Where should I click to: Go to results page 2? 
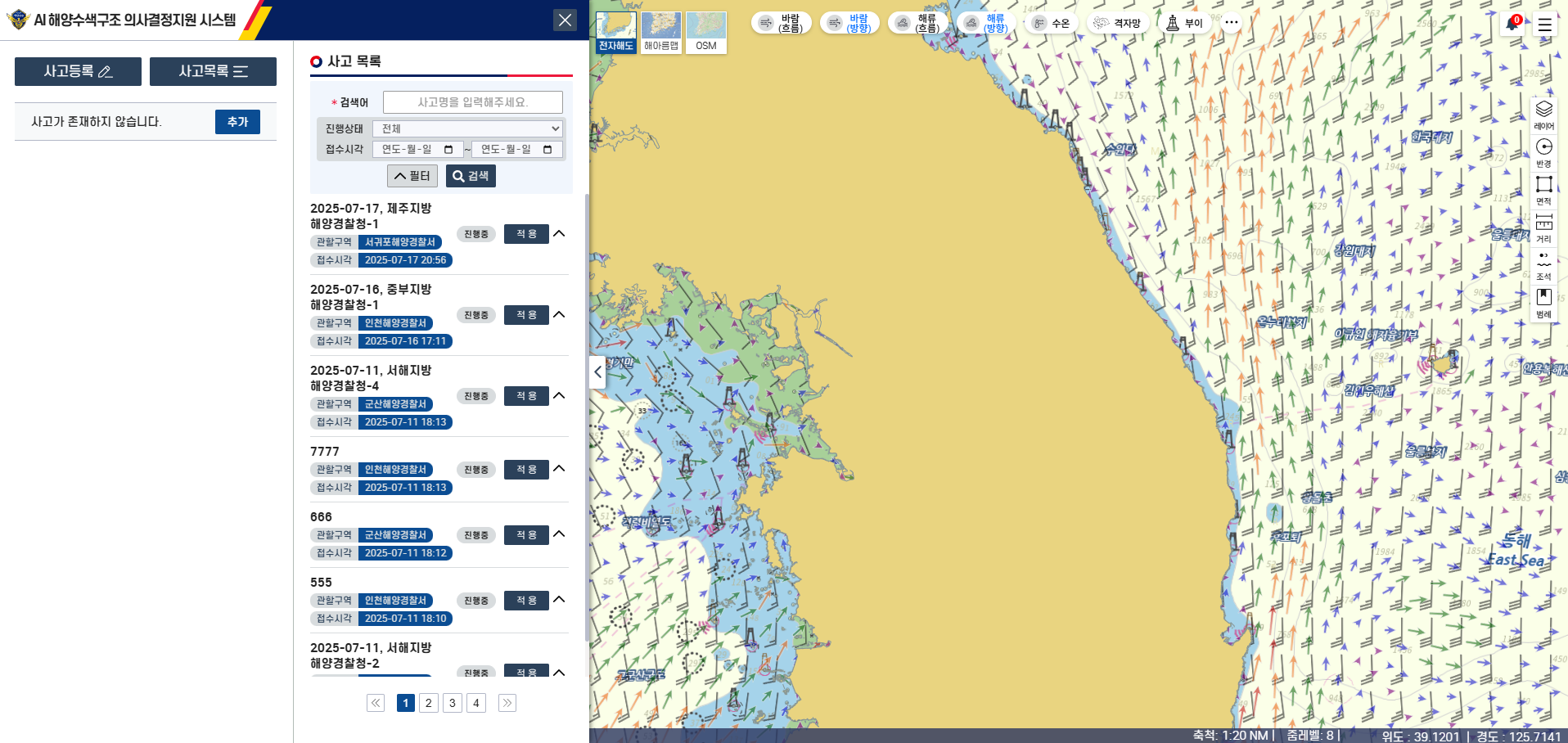pyautogui.click(x=429, y=703)
